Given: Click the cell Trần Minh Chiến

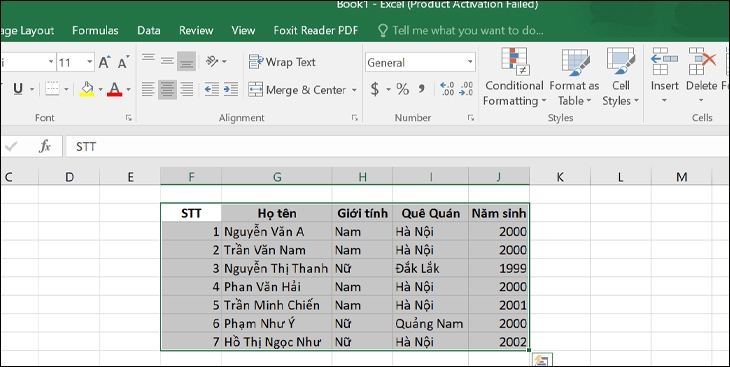Looking at the screenshot, I should tap(277, 306).
